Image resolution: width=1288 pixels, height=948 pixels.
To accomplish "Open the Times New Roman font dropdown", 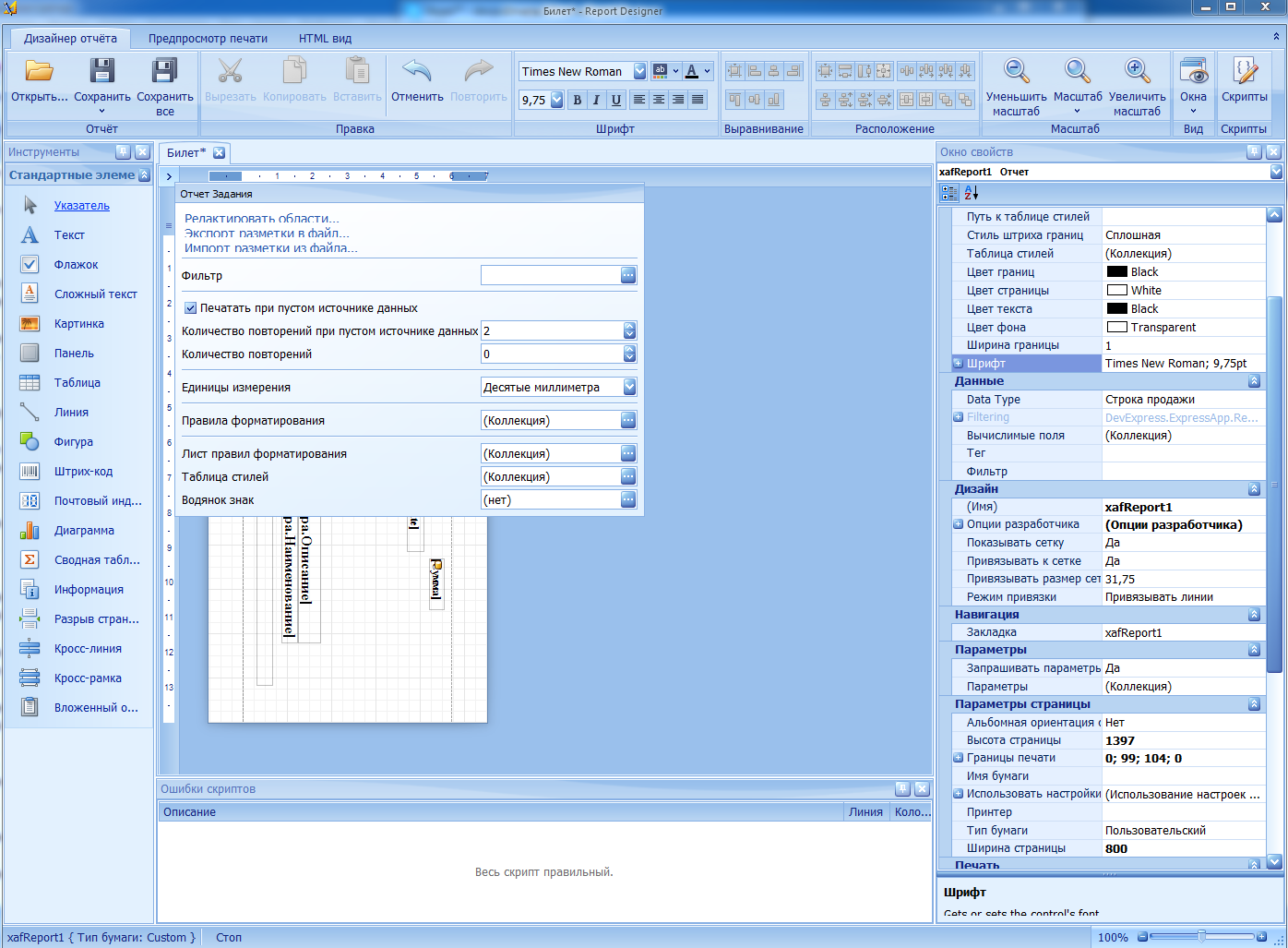I will [639, 71].
